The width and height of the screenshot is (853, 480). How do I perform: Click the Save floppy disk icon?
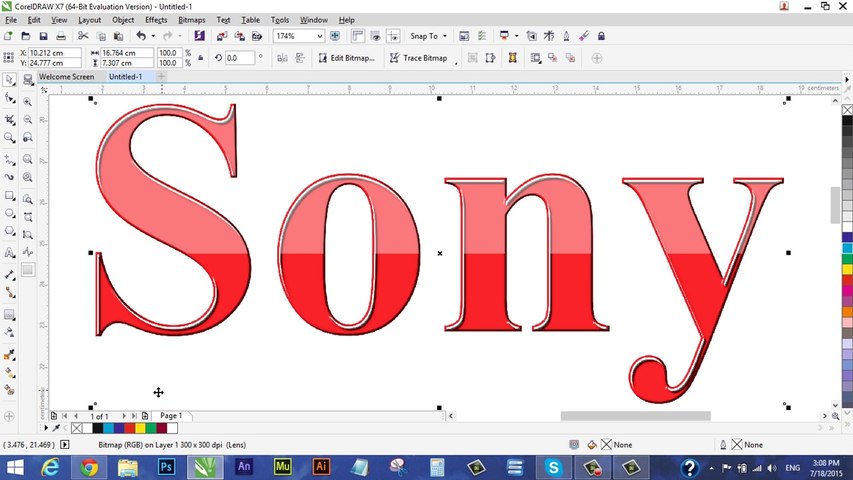point(44,36)
